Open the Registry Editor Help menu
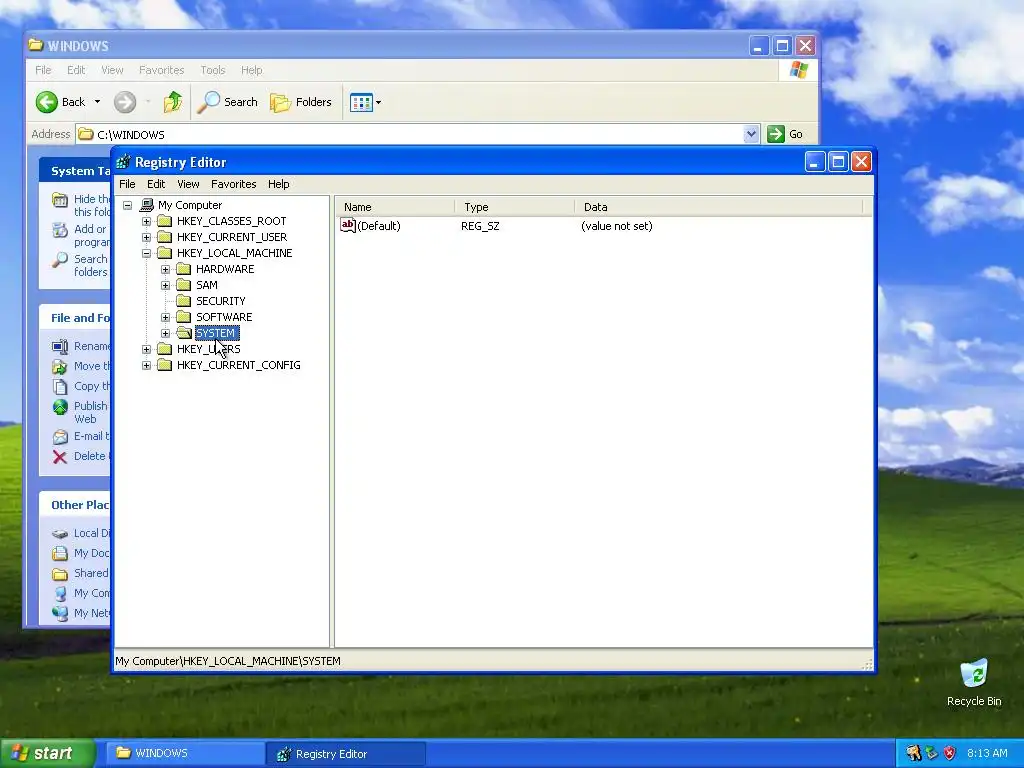The image size is (1024, 768). (278, 184)
